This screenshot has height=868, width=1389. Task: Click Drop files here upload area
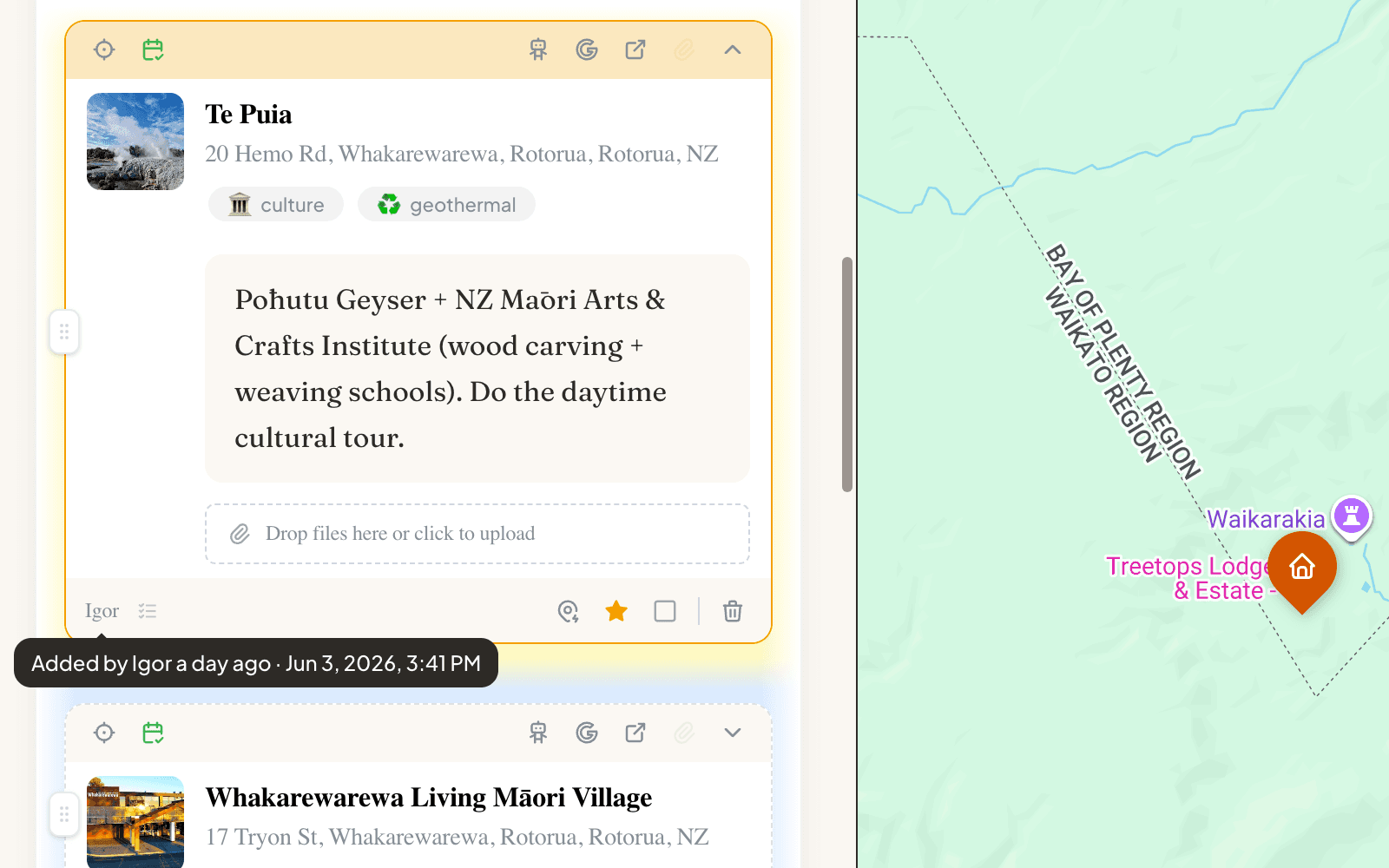pyautogui.click(x=477, y=534)
